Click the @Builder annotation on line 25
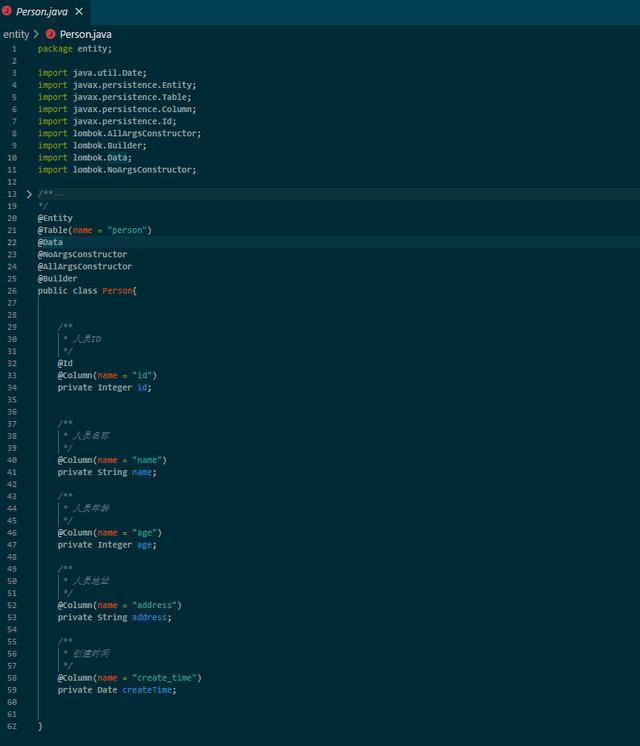Viewport: 640px width, 746px height. pyautogui.click(x=57, y=279)
